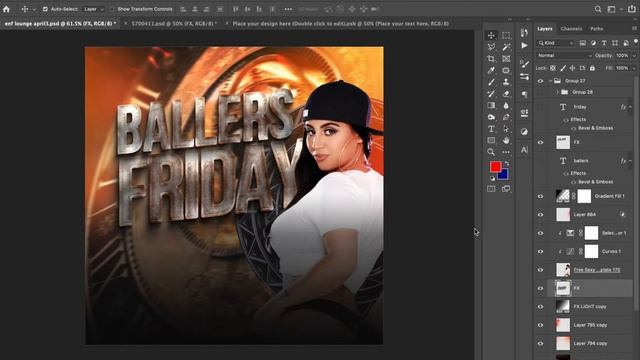
Task: Hide the FX LIGHT copy layer
Action: tap(540, 307)
